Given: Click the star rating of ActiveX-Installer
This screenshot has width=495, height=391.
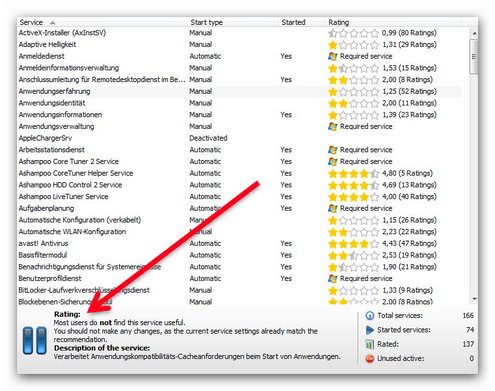Looking at the screenshot, I should [x=353, y=33].
